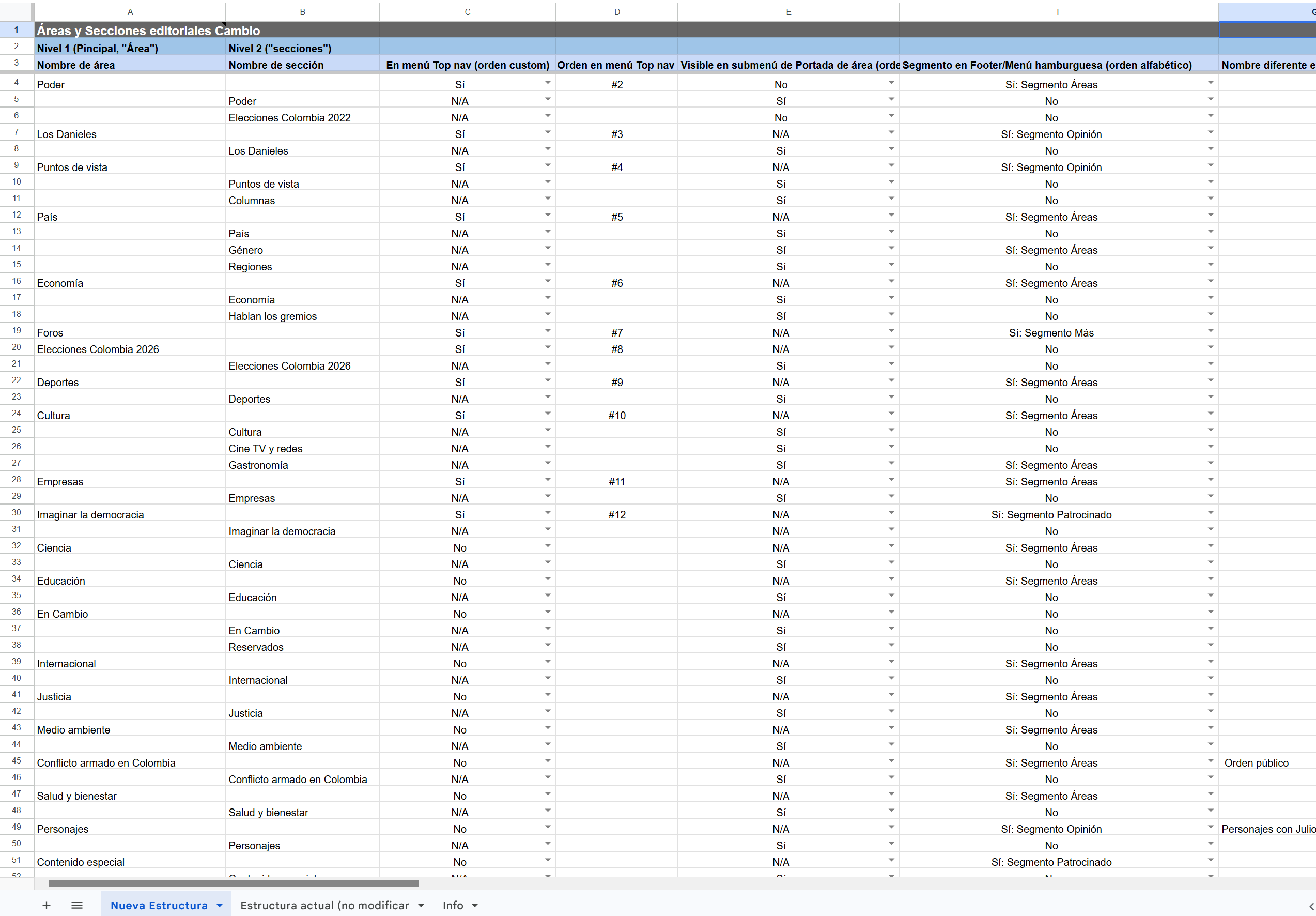Open submenu visibility dropdown for Deportes area row

(891, 381)
